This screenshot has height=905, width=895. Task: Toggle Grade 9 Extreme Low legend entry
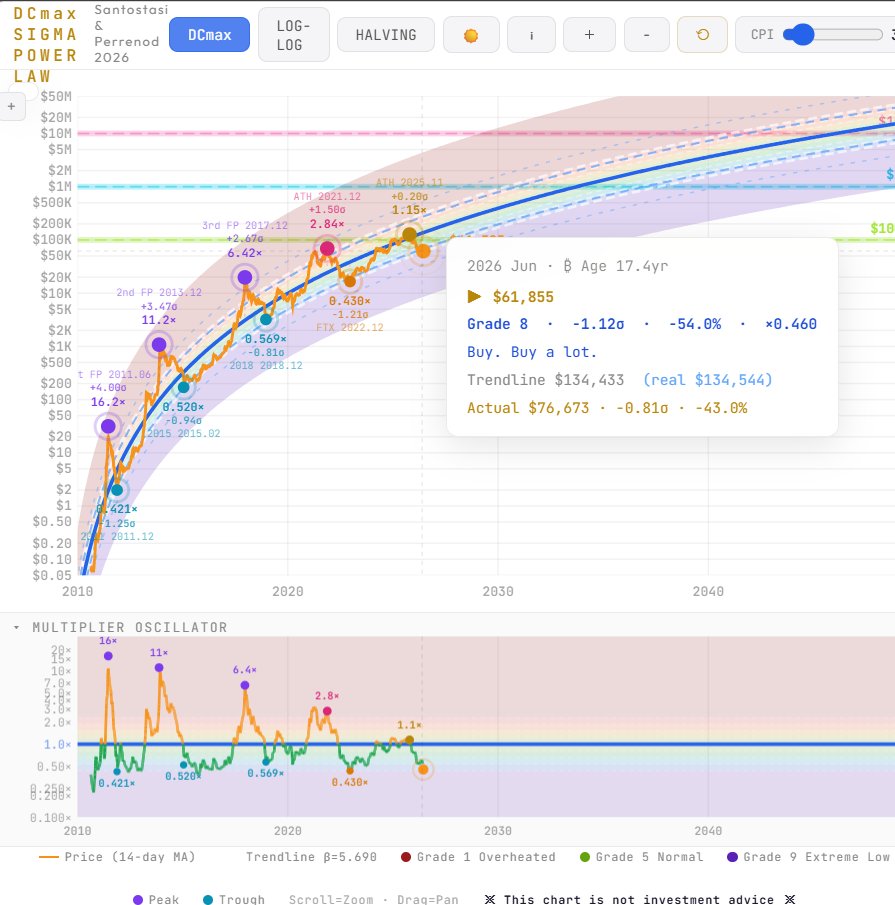click(x=808, y=857)
